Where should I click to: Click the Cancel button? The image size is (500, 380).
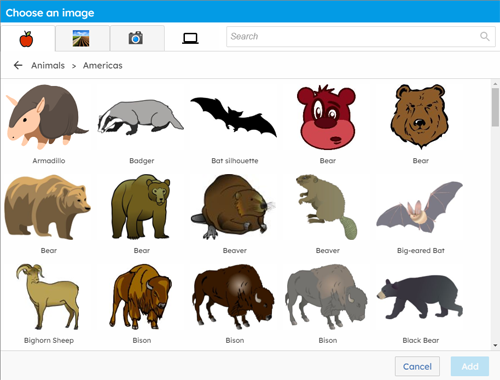417,366
